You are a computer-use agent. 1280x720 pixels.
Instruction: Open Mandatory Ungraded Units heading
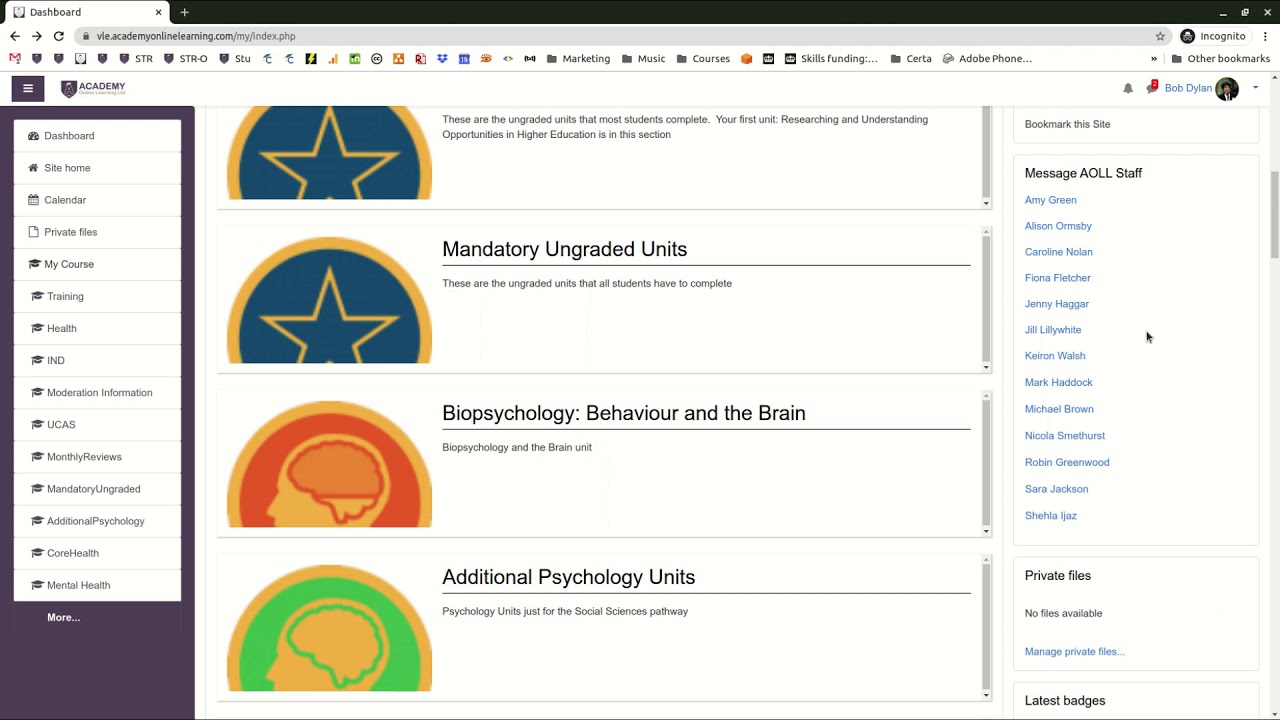tap(564, 249)
